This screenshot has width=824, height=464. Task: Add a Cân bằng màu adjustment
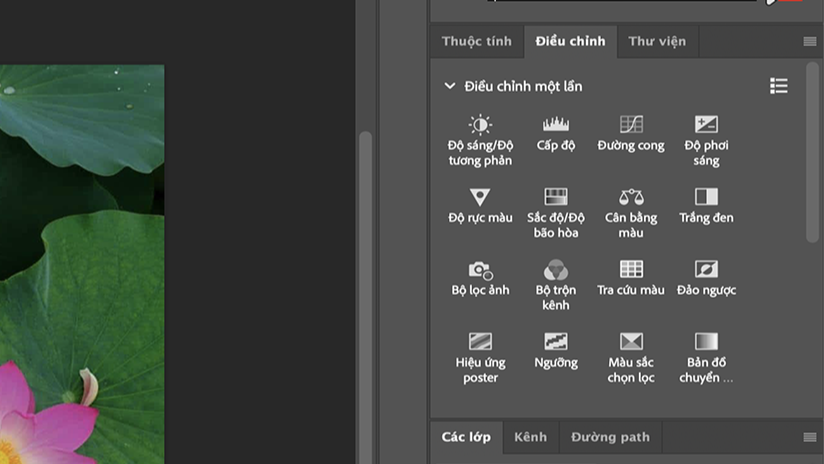click(x=631, y=197)
